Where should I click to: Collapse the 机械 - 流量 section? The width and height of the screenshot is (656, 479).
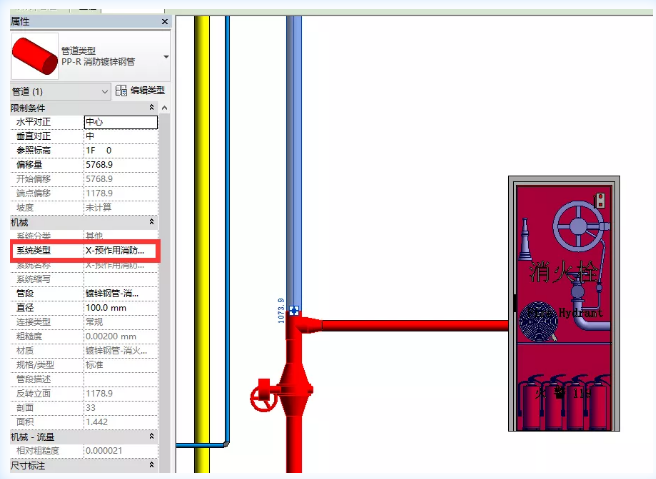[151, 437]
